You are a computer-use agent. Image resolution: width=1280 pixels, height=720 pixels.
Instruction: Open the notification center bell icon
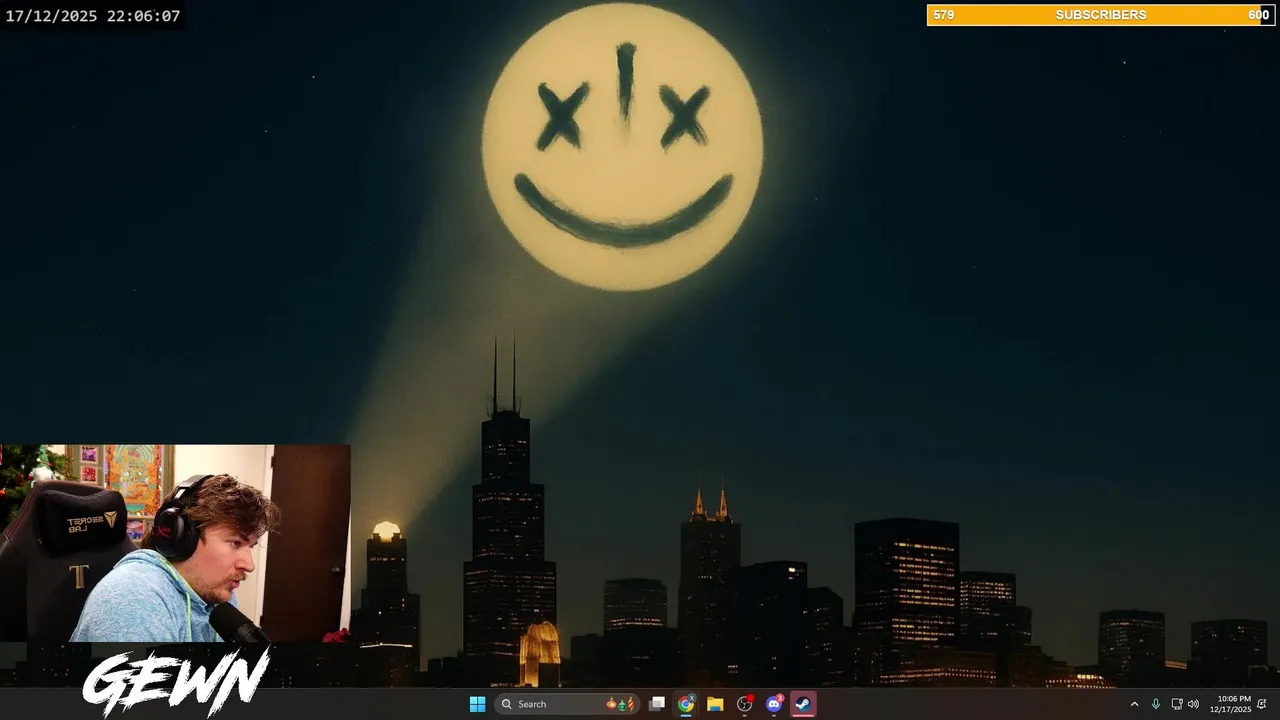[x=1262, y=704]
